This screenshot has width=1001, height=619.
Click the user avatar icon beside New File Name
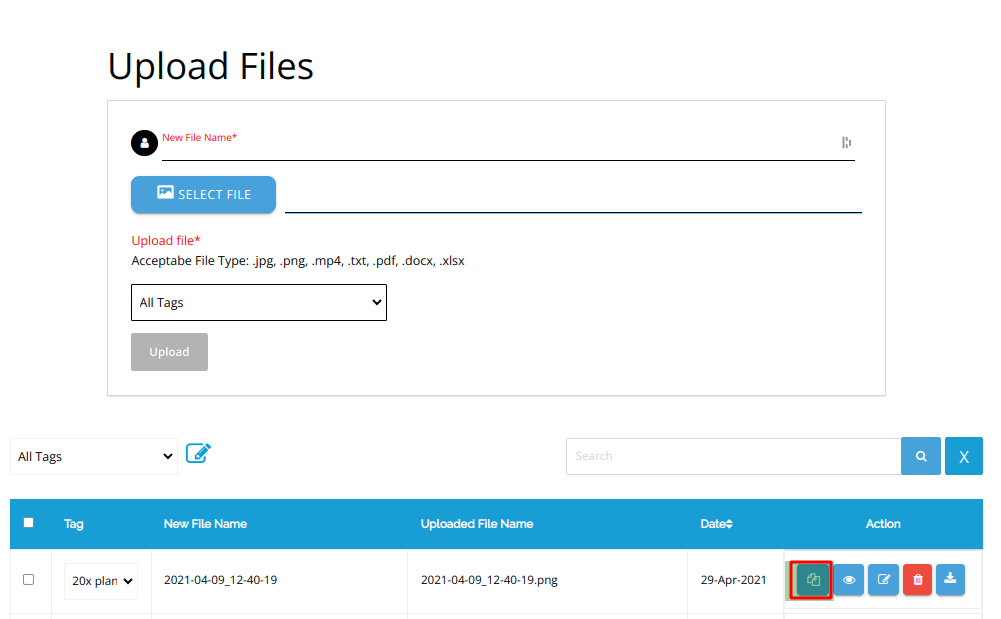click(144, 143)
